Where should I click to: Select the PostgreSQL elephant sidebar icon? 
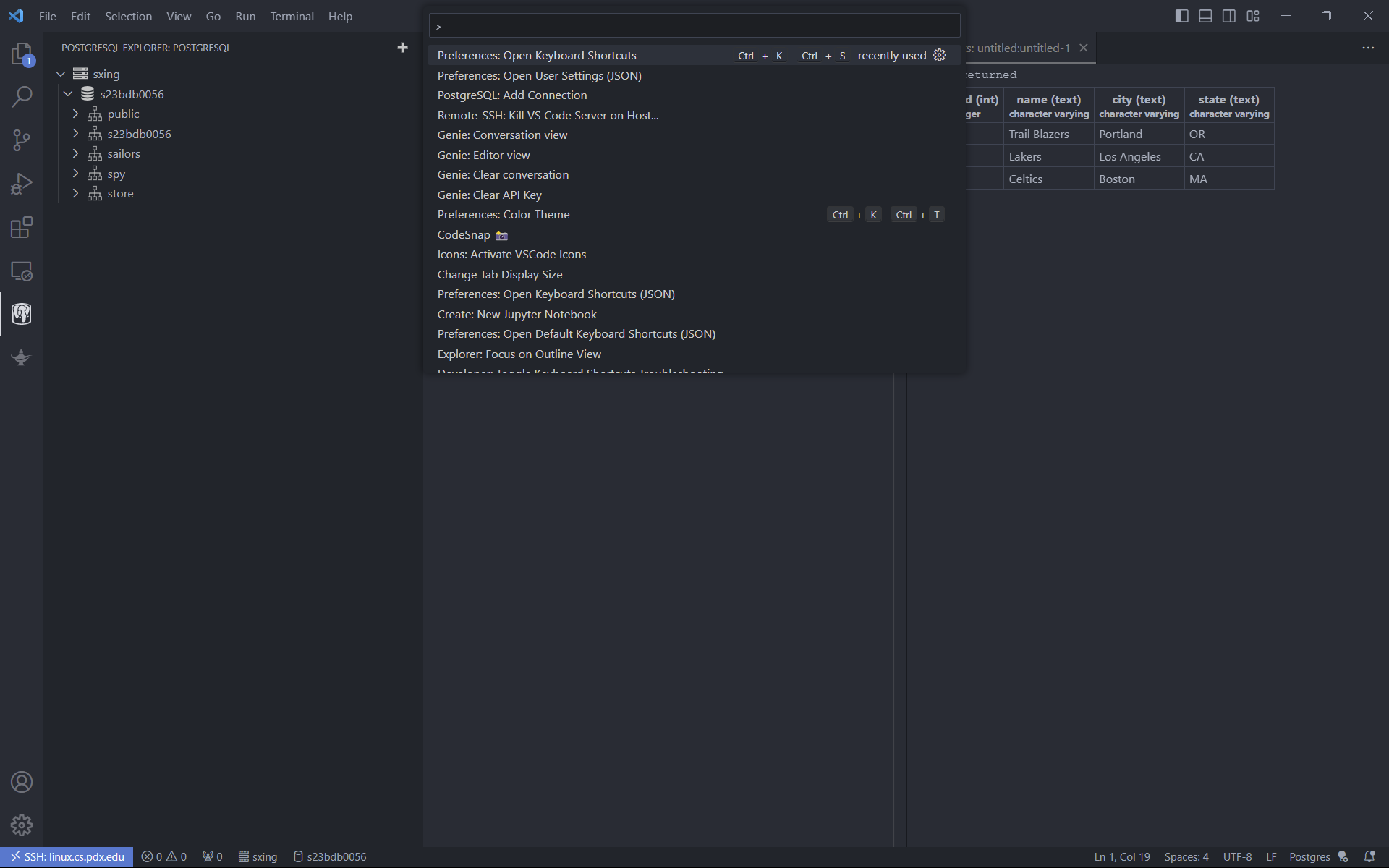pyautogui.click(x=22, y=314)
